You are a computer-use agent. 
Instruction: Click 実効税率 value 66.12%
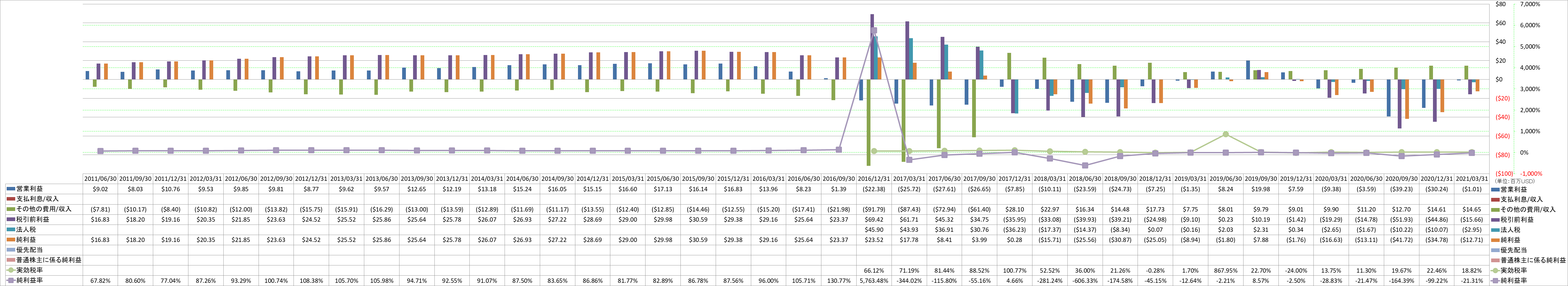tap(874, 270)
